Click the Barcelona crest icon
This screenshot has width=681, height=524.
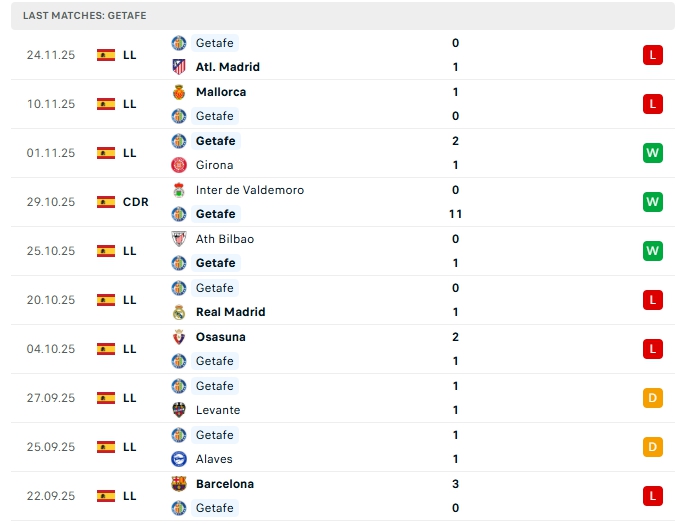[x=179, y=484]
